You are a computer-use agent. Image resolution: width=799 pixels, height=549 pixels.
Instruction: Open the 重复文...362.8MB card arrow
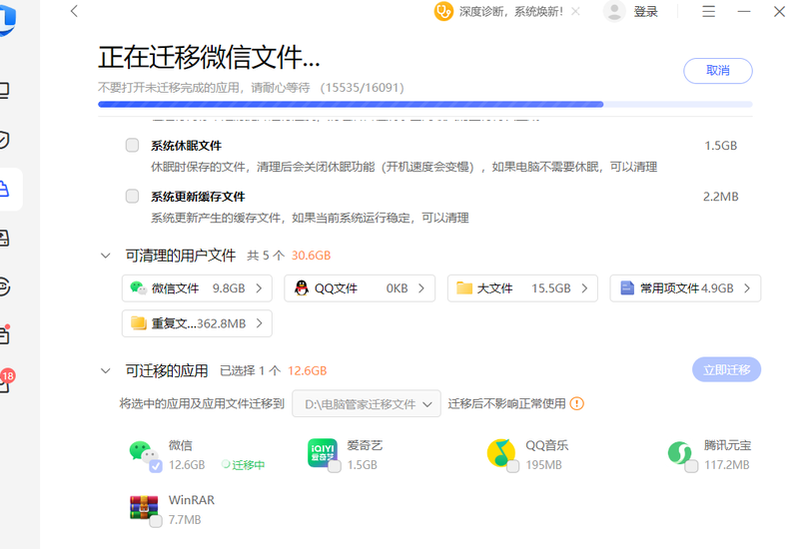point(259,323)
